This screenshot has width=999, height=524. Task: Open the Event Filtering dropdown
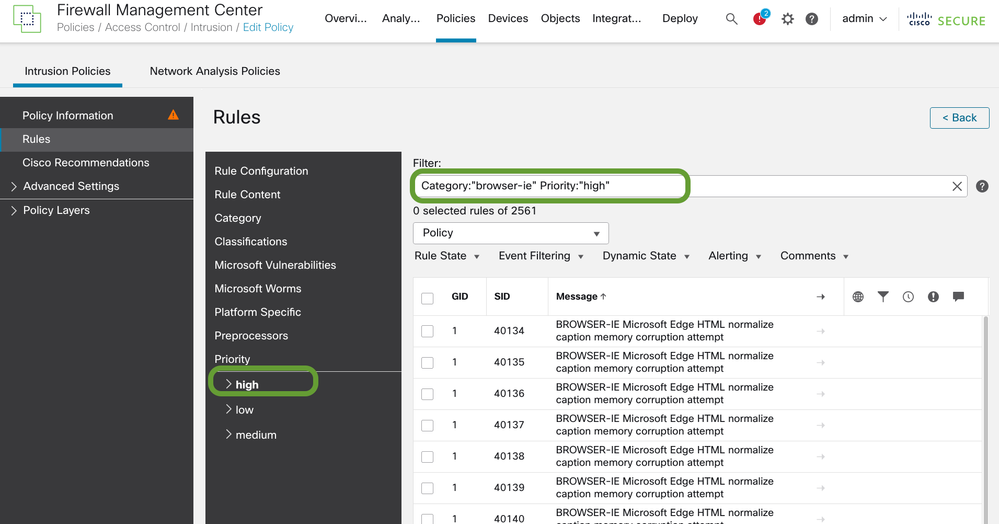click(541, 256)
